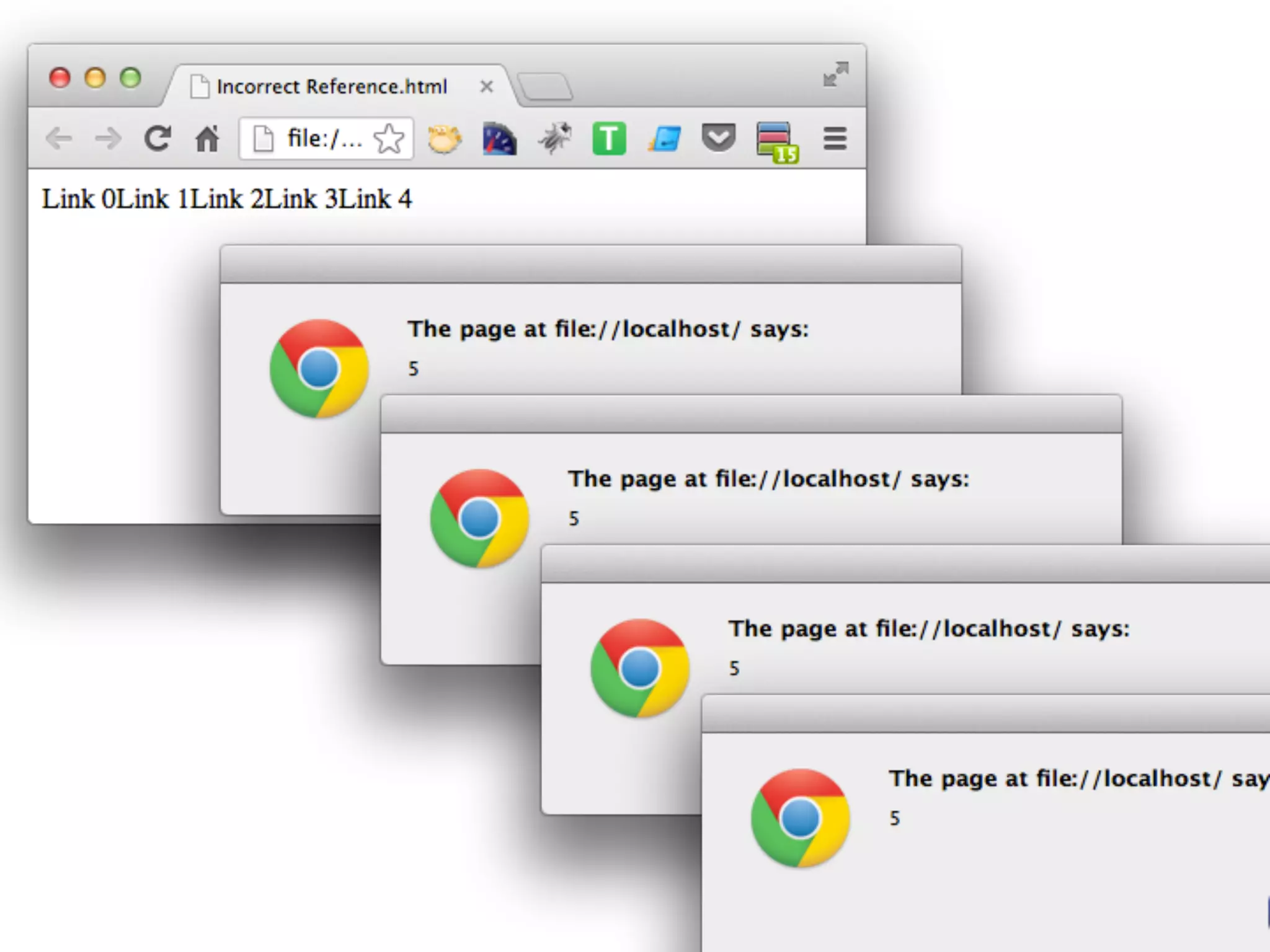Click the title bar of the third alert dialog
The height and width of the screenshot is (952, 1270).
pyautogui.click(x=905, y=565)
